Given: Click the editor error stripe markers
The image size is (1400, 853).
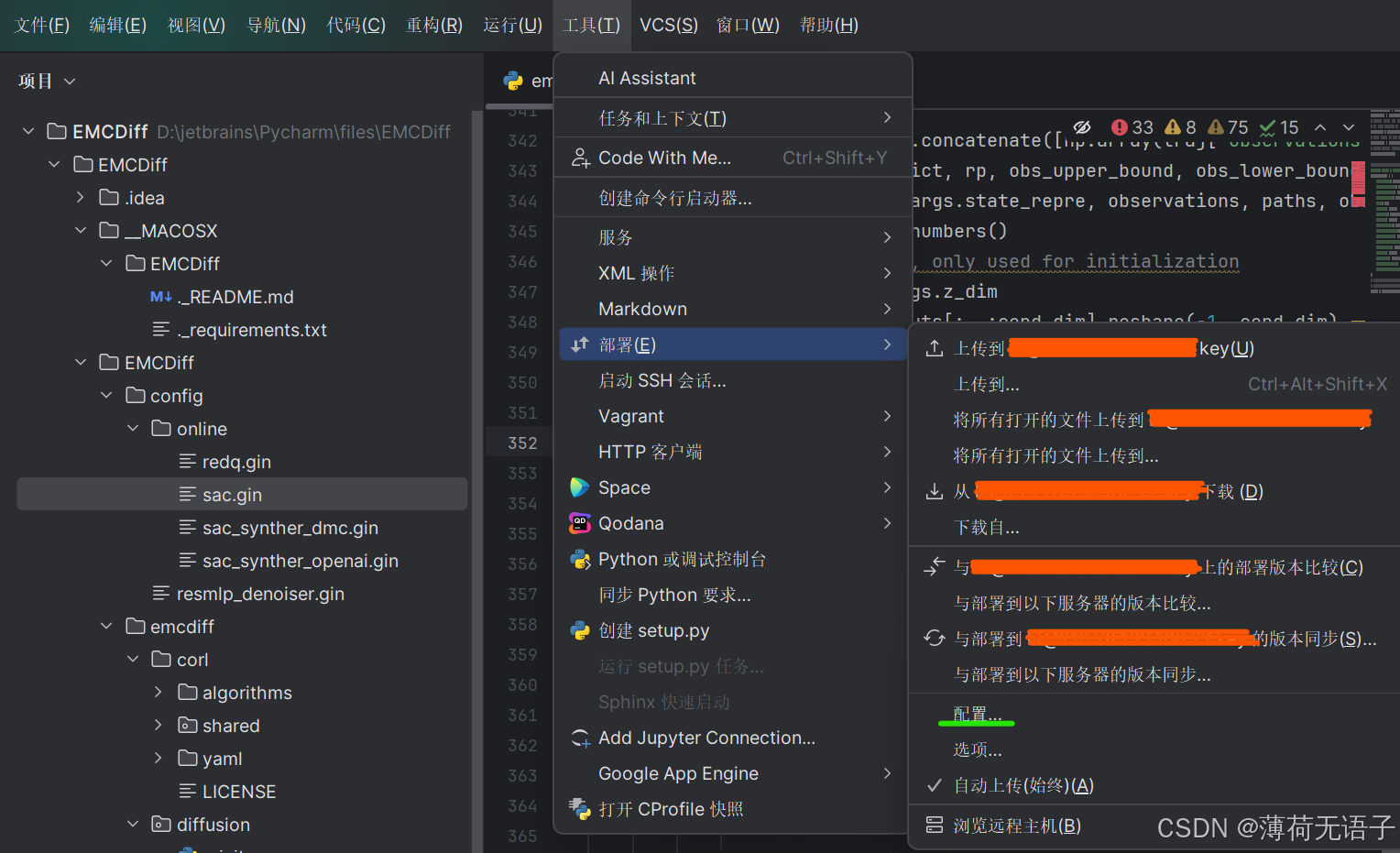Looking at the screenshot, I should 1358,183.
